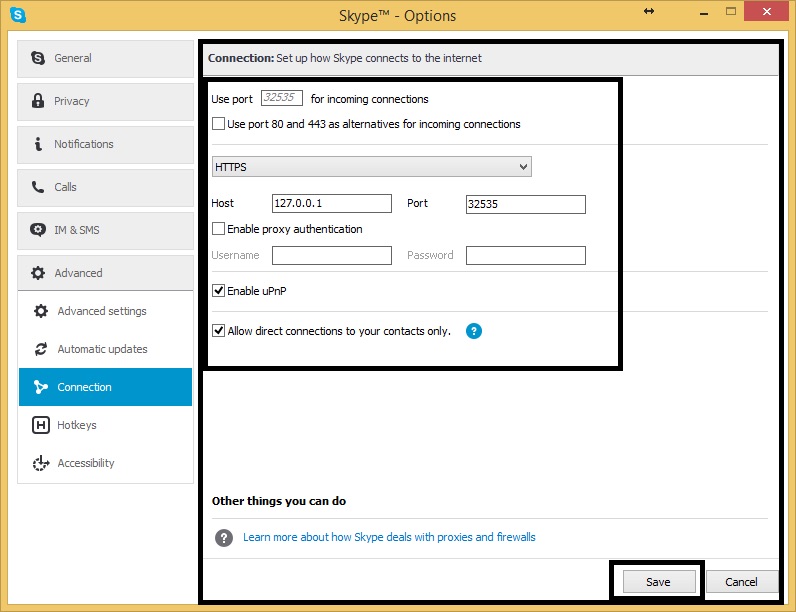Click the Calls phone handset icon
The image size is (796, 612).
(x=38, y=187)
